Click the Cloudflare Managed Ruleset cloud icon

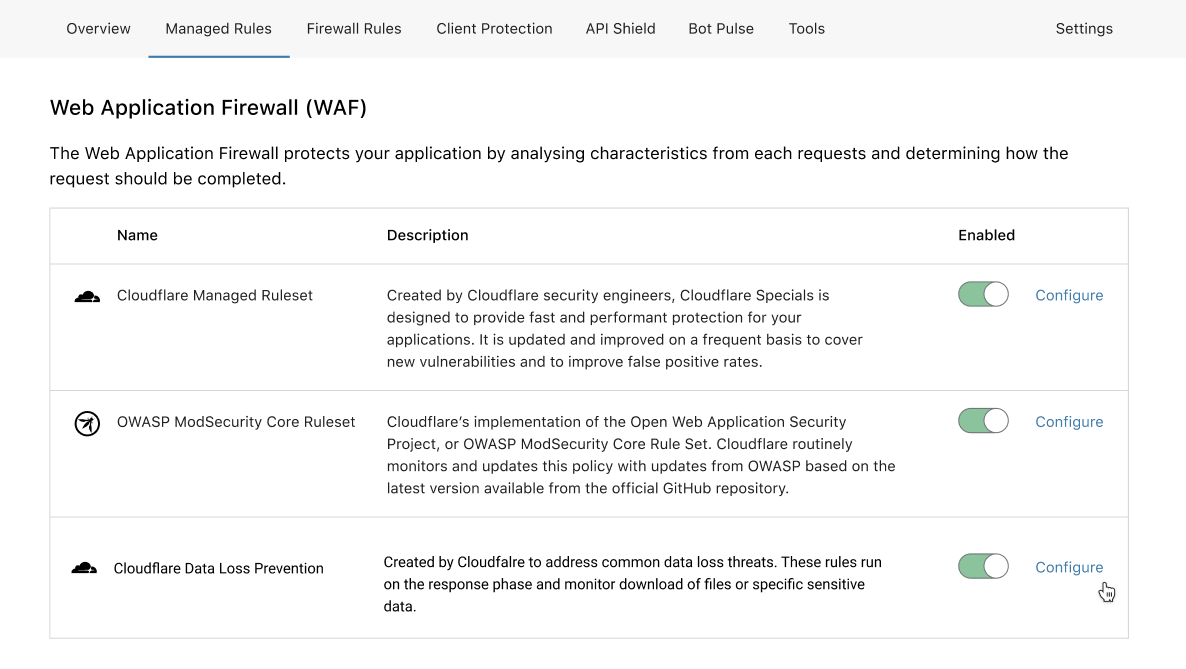[x=87, y=297]
